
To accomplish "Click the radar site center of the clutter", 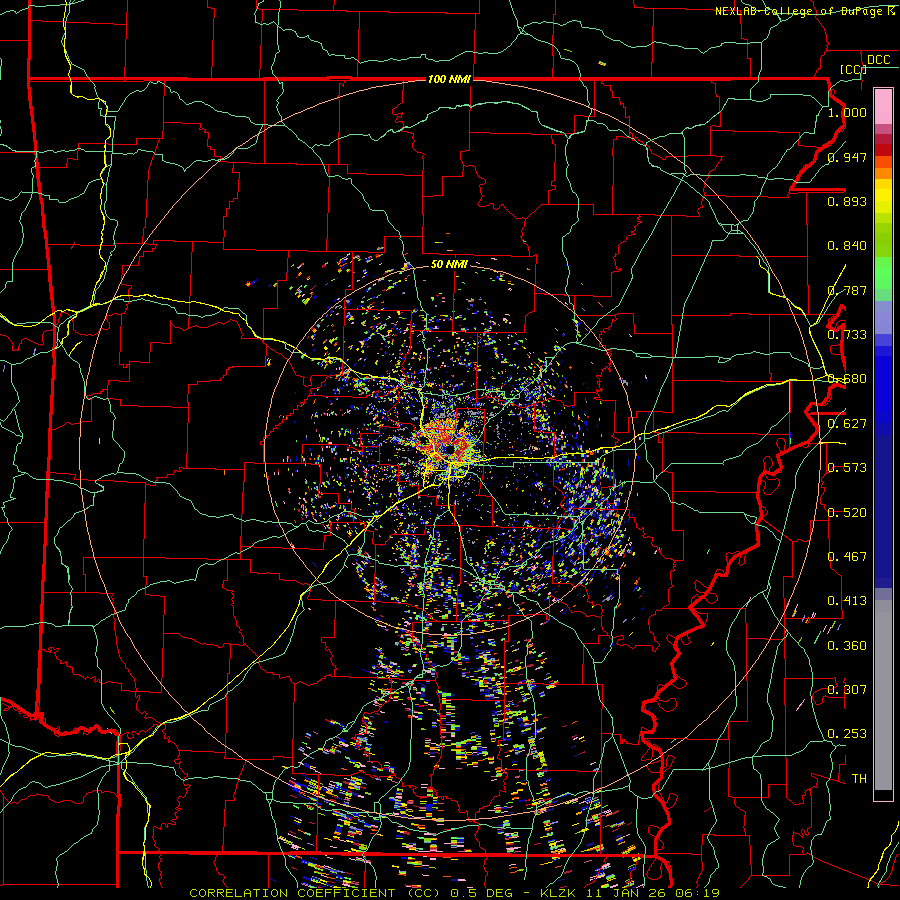I will (449, 449).
